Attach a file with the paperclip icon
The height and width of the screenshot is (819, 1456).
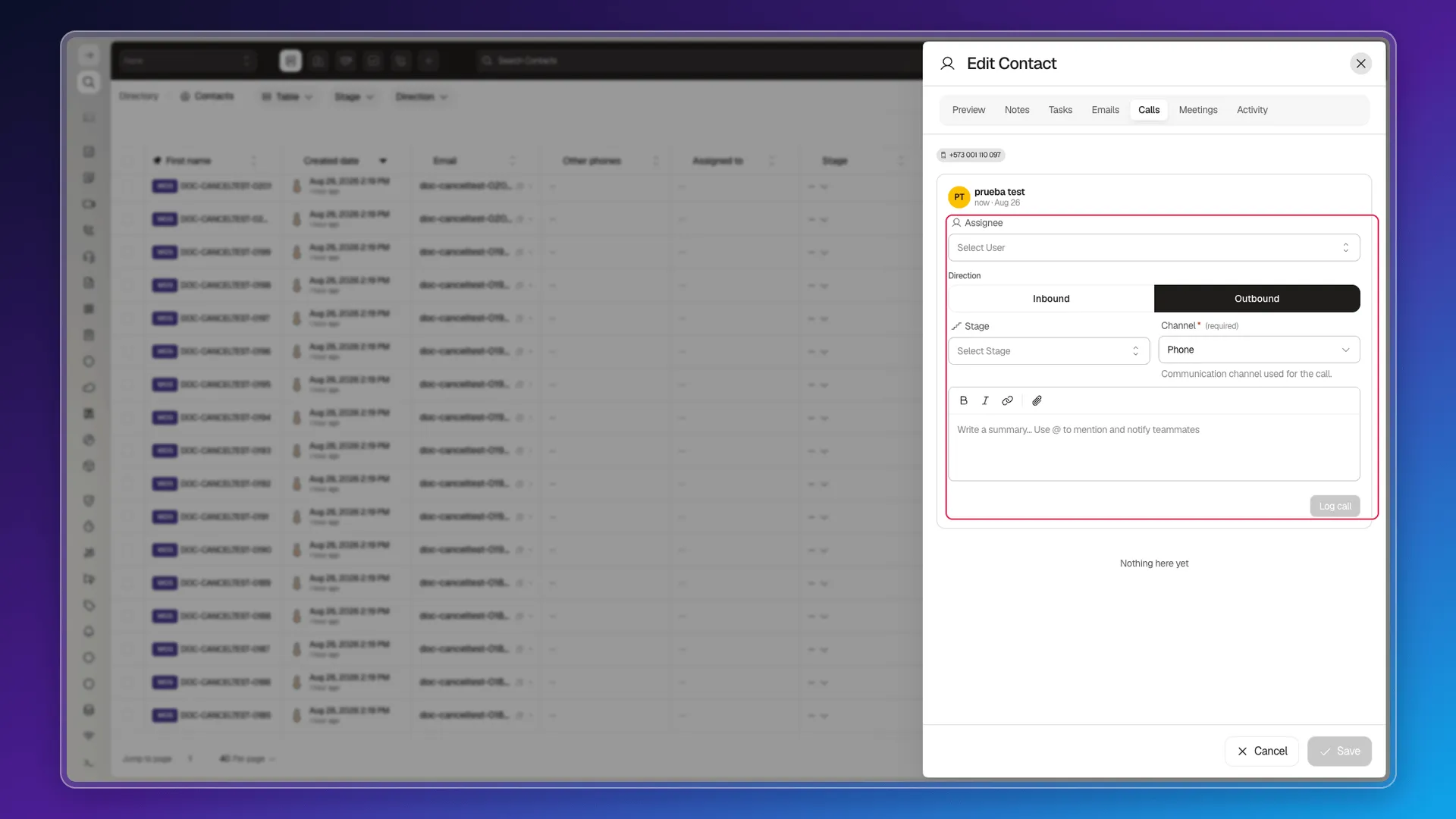coord(1037,400)
